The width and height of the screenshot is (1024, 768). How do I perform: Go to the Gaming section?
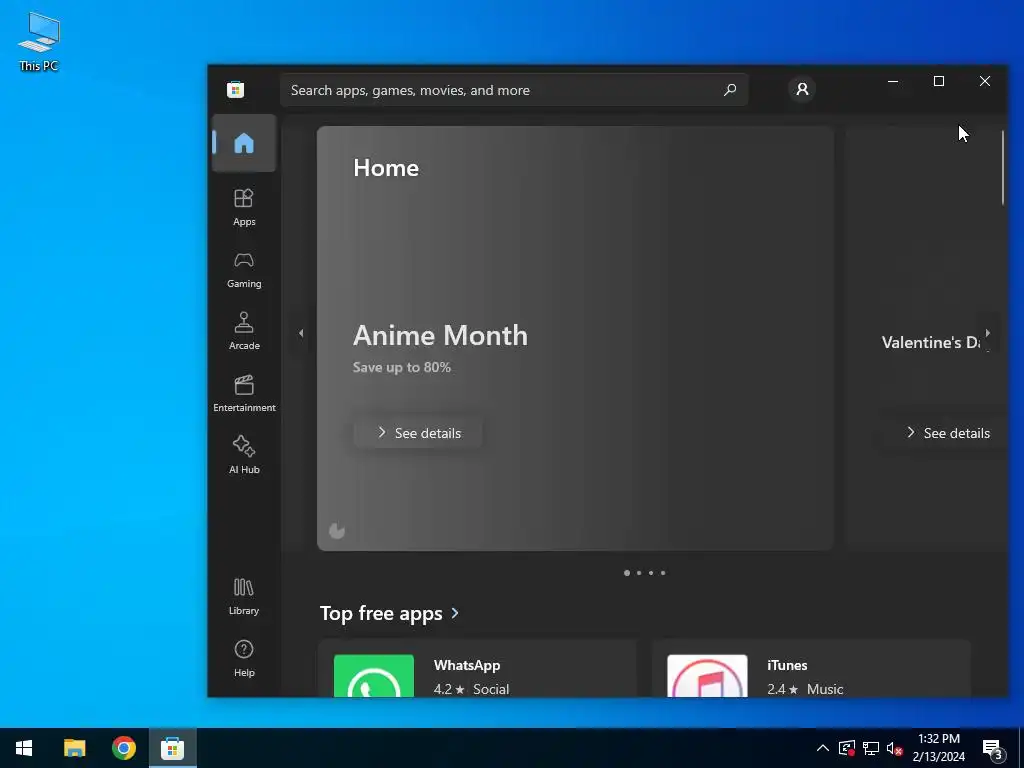pos(244,269)
